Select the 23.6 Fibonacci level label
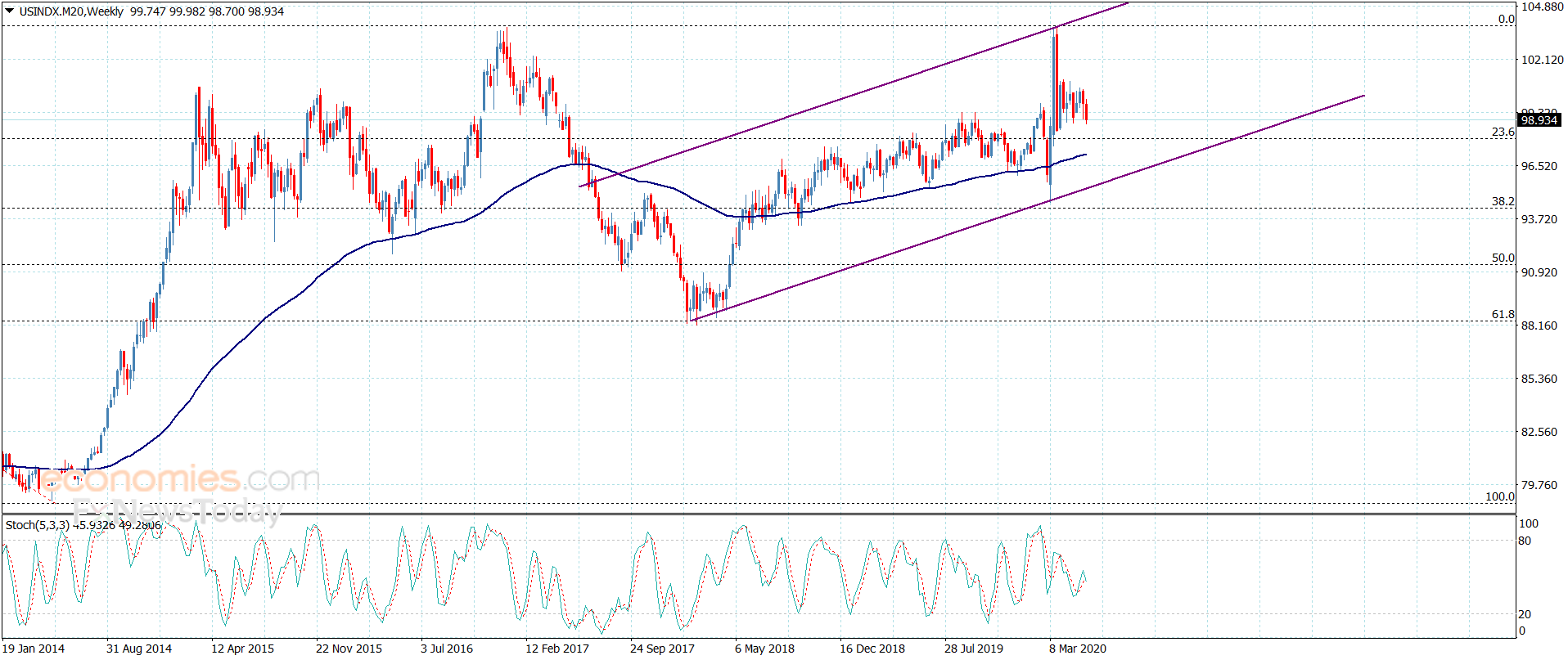This screenshot has width=1568, height=660. click(1503, 132)
